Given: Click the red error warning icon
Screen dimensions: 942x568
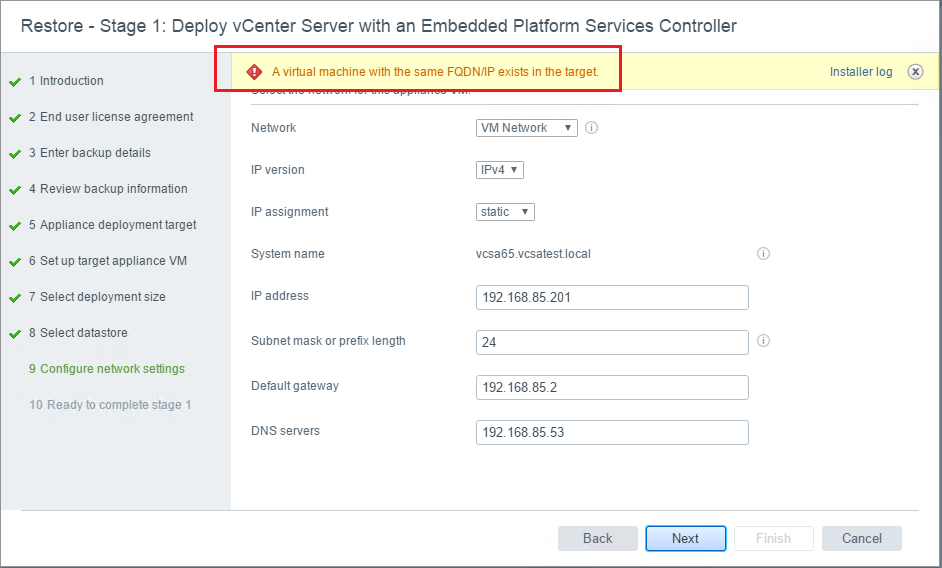Looking at the screenshot, I should (254, 72).
